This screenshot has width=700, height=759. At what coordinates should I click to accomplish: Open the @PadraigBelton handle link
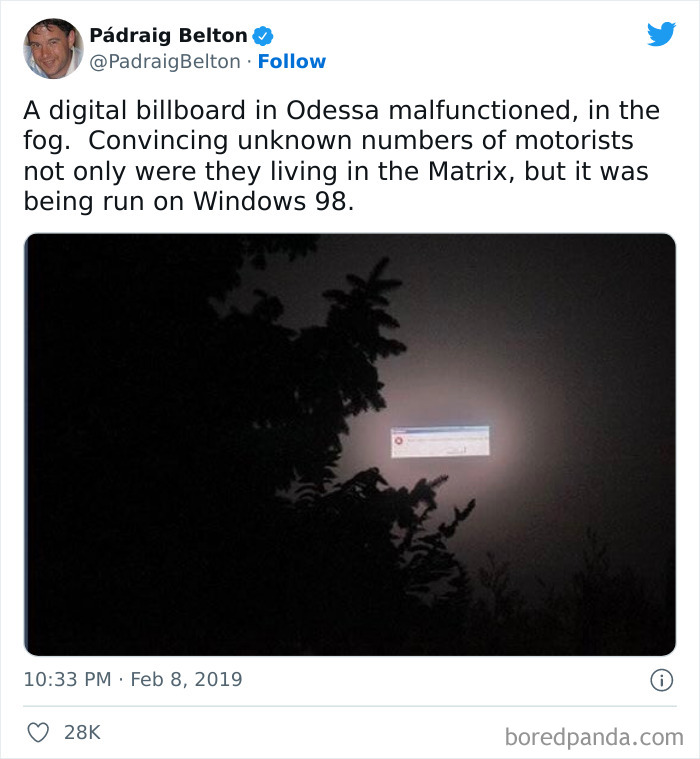click(x=165, y=61)
